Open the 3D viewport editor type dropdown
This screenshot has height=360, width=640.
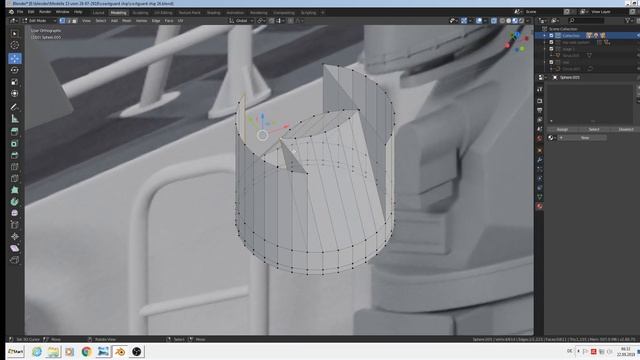(x=13, y=20)
